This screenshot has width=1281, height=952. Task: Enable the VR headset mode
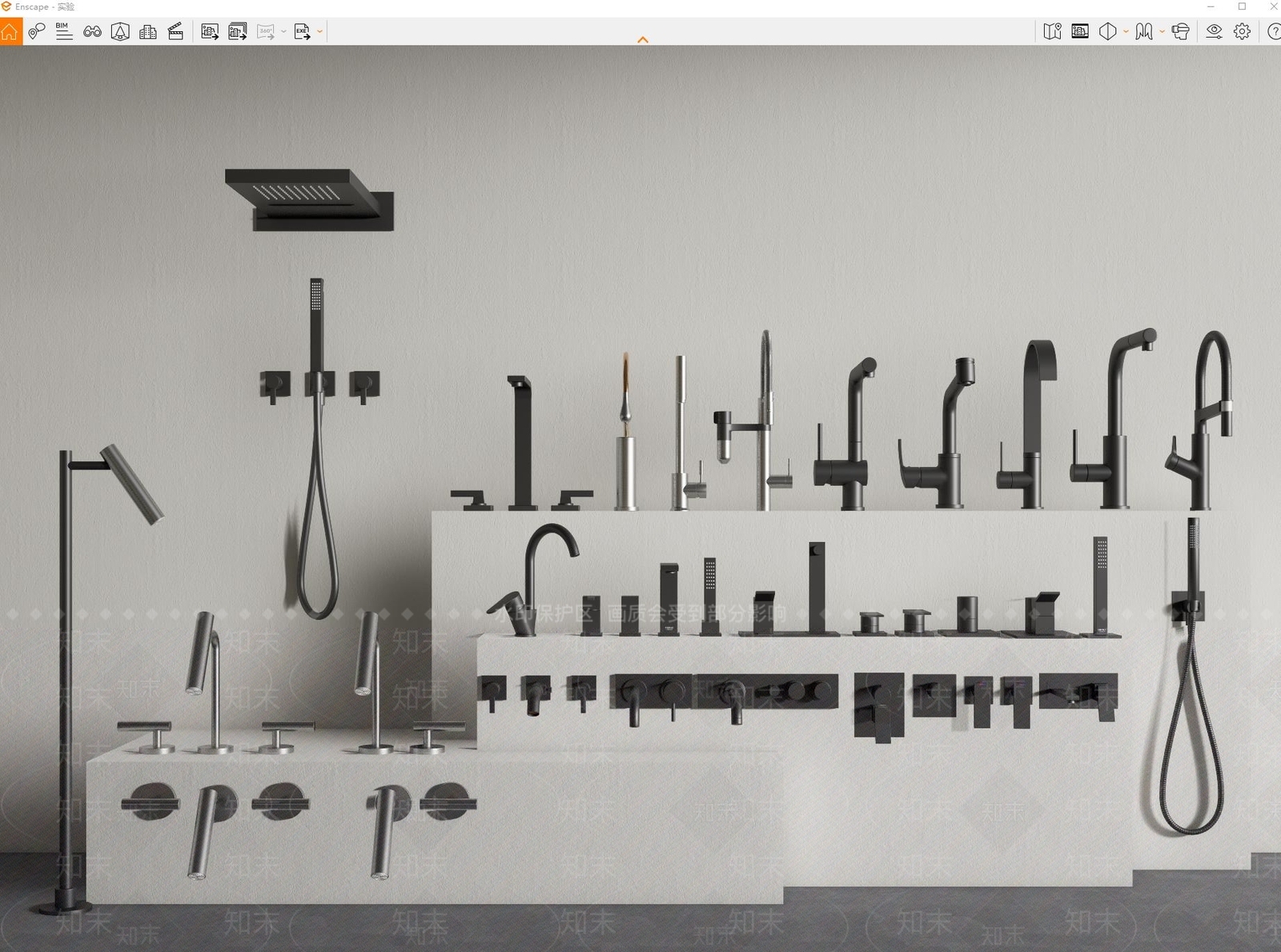1180,31
